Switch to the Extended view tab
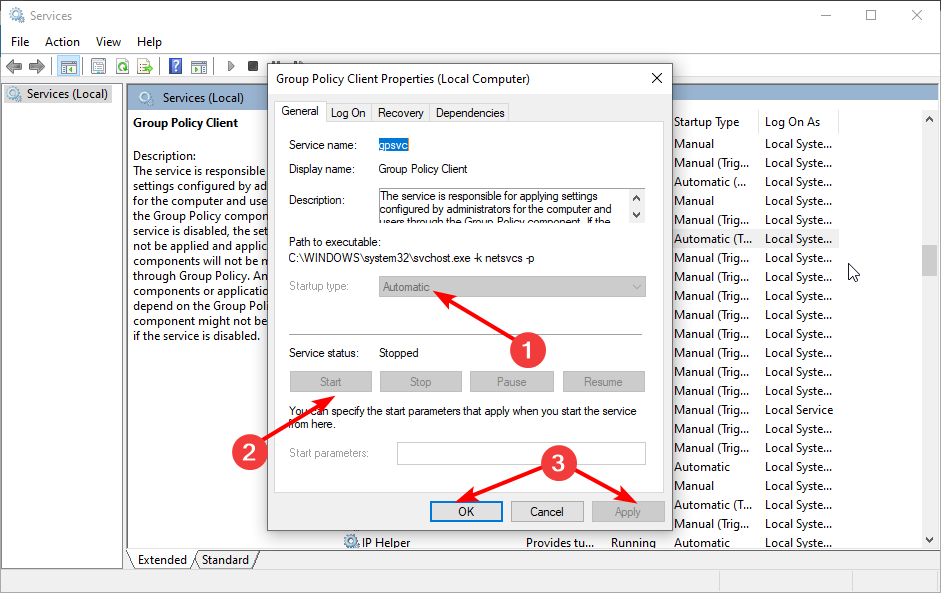The width and height of the screenshot is (941, 593). click(x=162, y=559)
